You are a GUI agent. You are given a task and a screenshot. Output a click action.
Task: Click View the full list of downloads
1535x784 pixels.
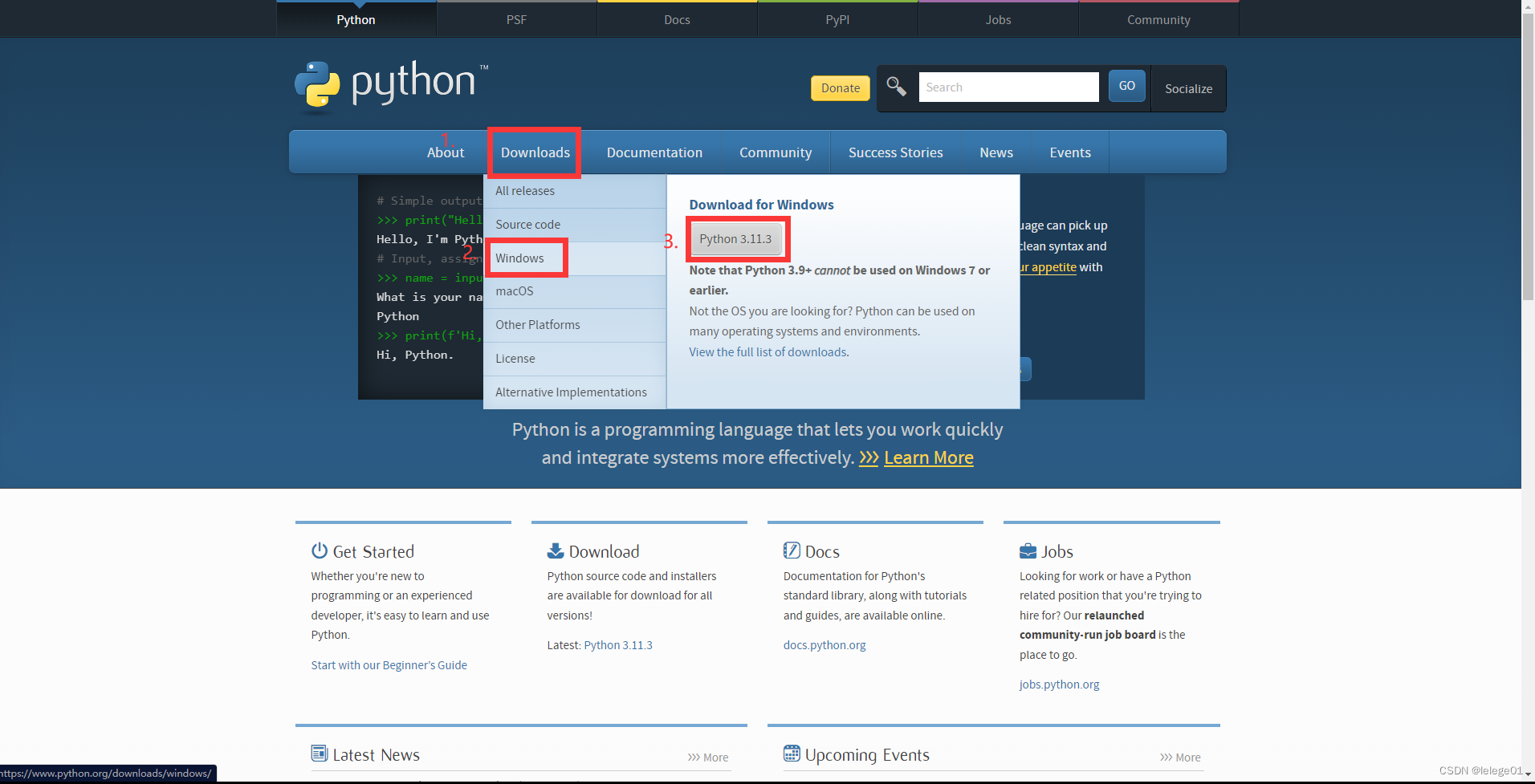coord(768,352)
